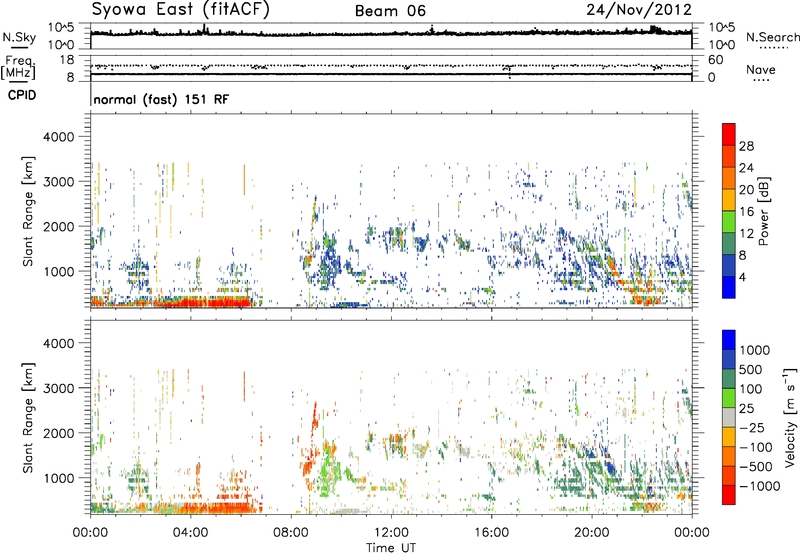
Task: Click the red velocity streak near 09:00 in velocity panel
Action: [x=314, y=416]
